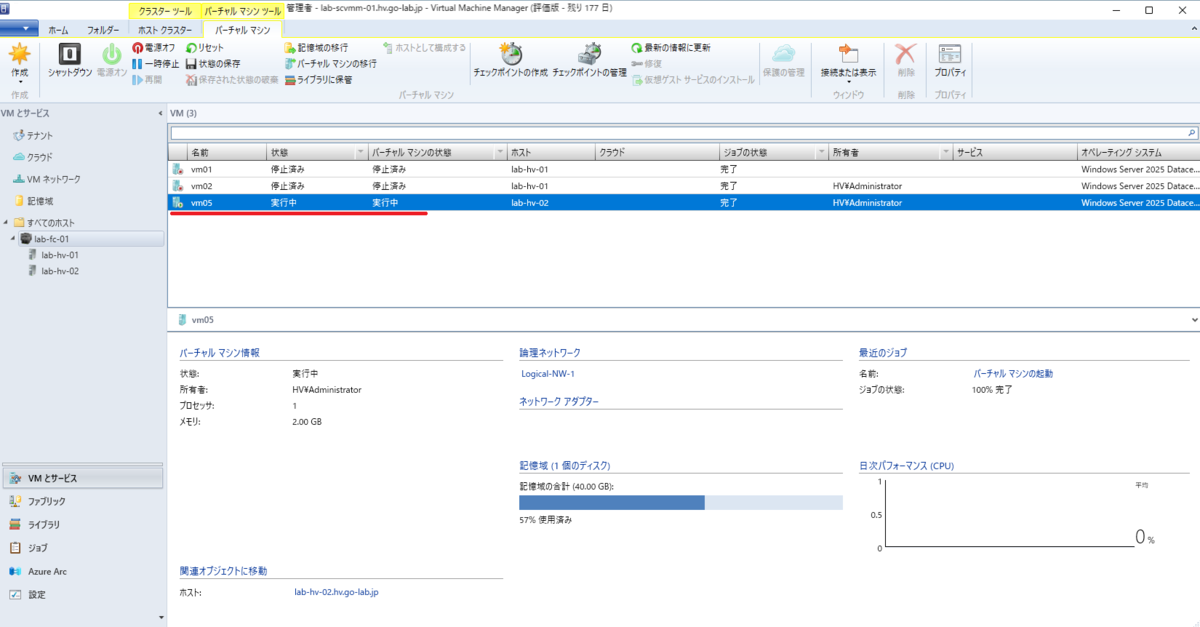The image size is (1200, 627).
Task: Click the VM search input field
Action: [677, 132]
